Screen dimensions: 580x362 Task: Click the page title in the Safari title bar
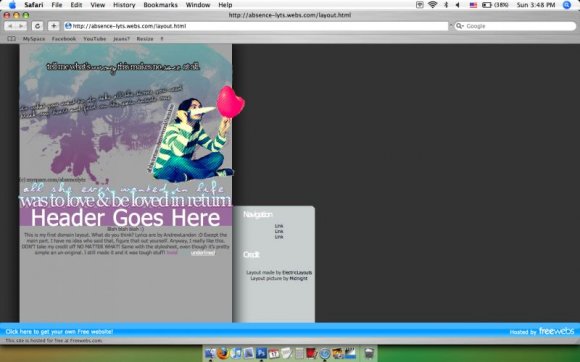[290, 15]
